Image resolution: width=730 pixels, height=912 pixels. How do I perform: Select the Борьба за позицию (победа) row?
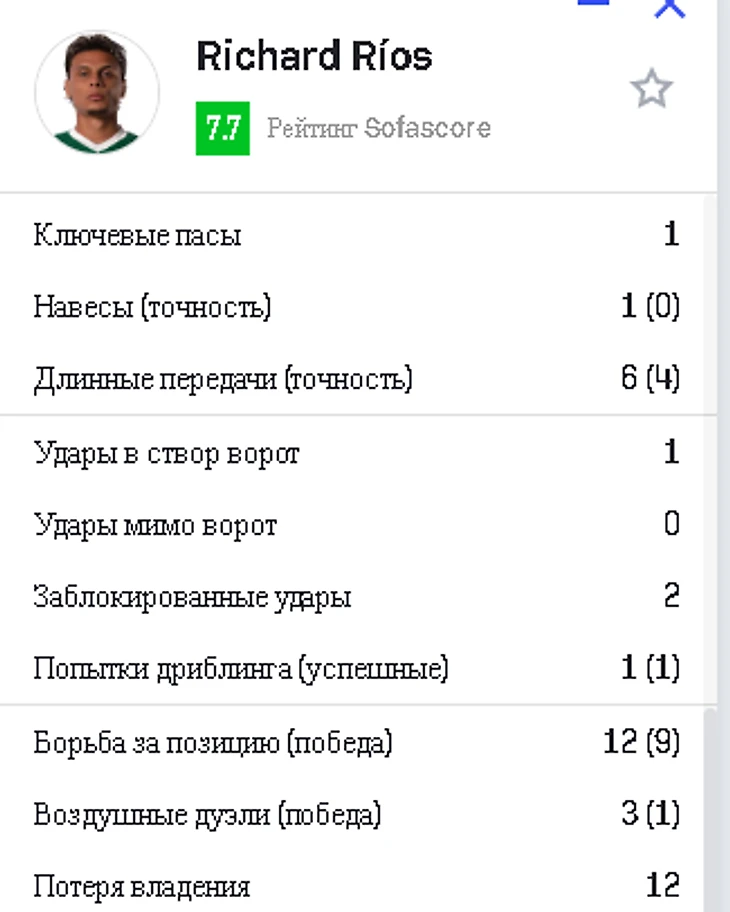point(357,743)
